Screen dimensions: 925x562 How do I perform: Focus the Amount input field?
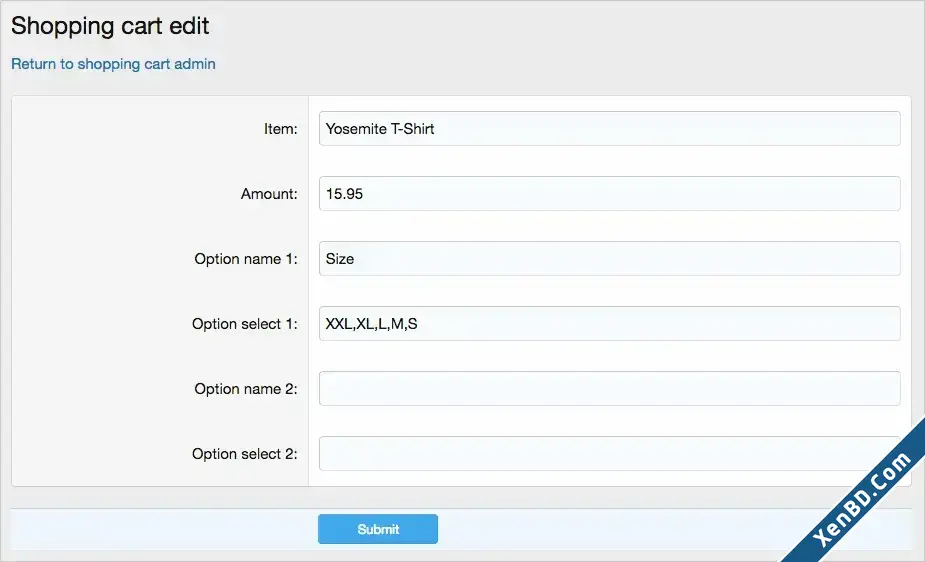[x=609, y=193]
